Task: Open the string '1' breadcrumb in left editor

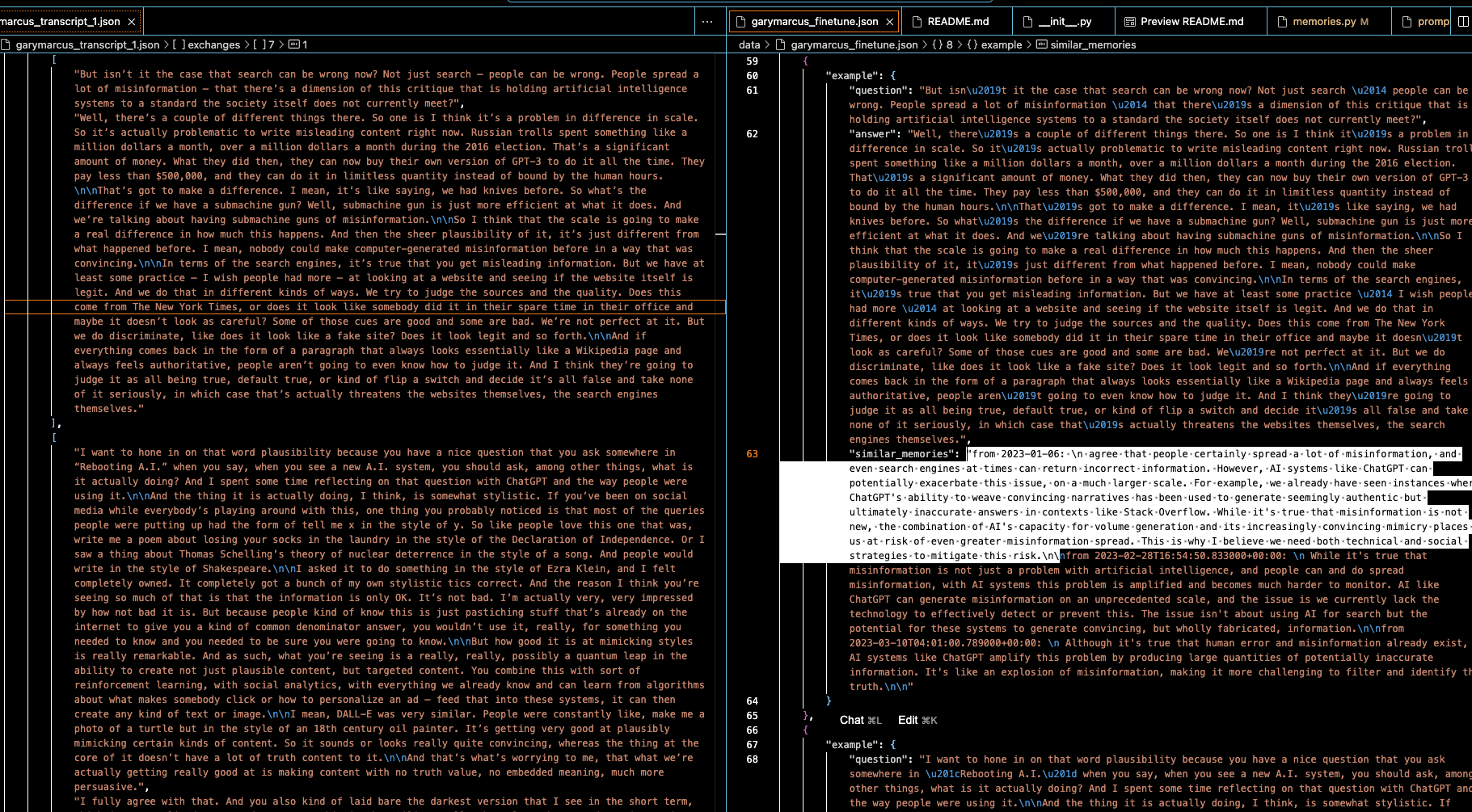Action: coord(298,45)
